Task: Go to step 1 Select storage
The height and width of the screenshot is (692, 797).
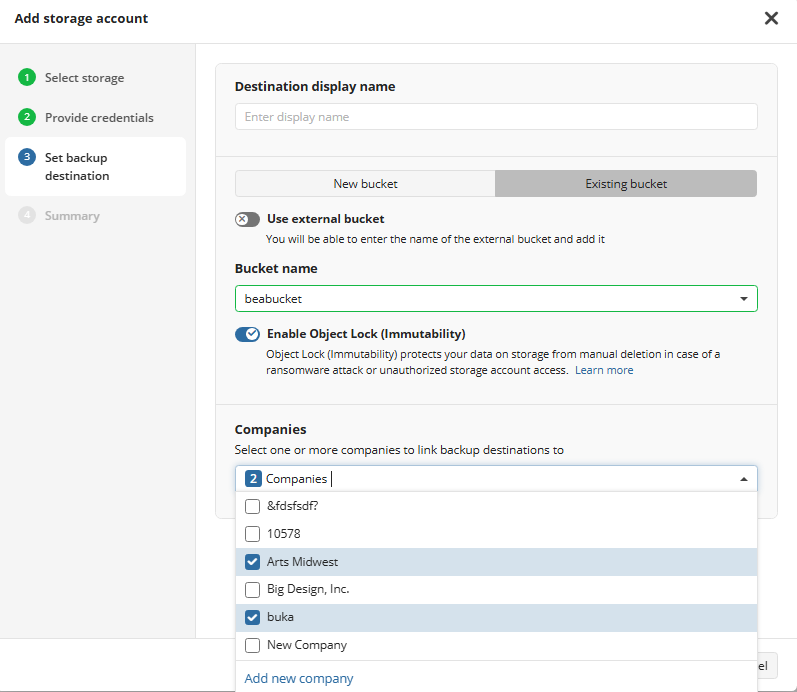Action: [x=84, y=78]
